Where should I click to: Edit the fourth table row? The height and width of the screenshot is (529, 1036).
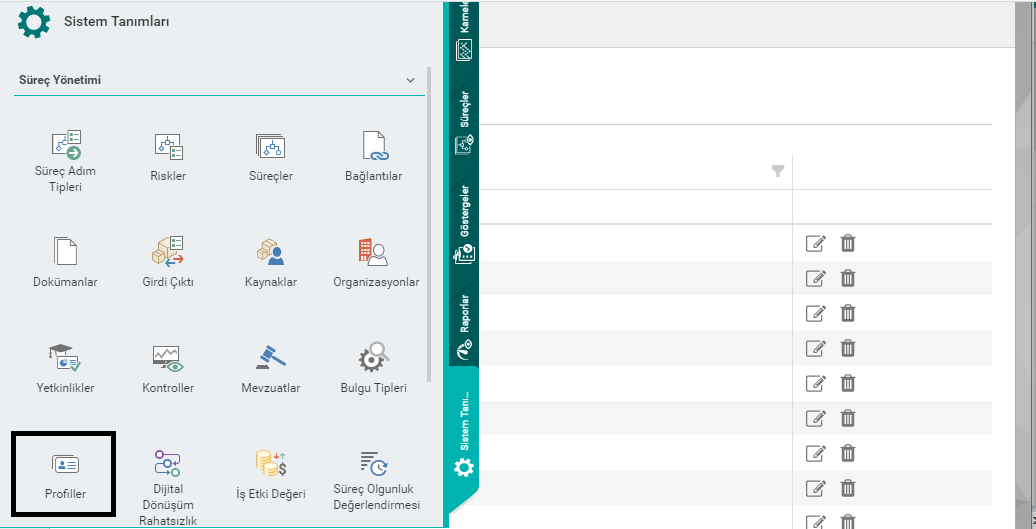tap(816, 348)
